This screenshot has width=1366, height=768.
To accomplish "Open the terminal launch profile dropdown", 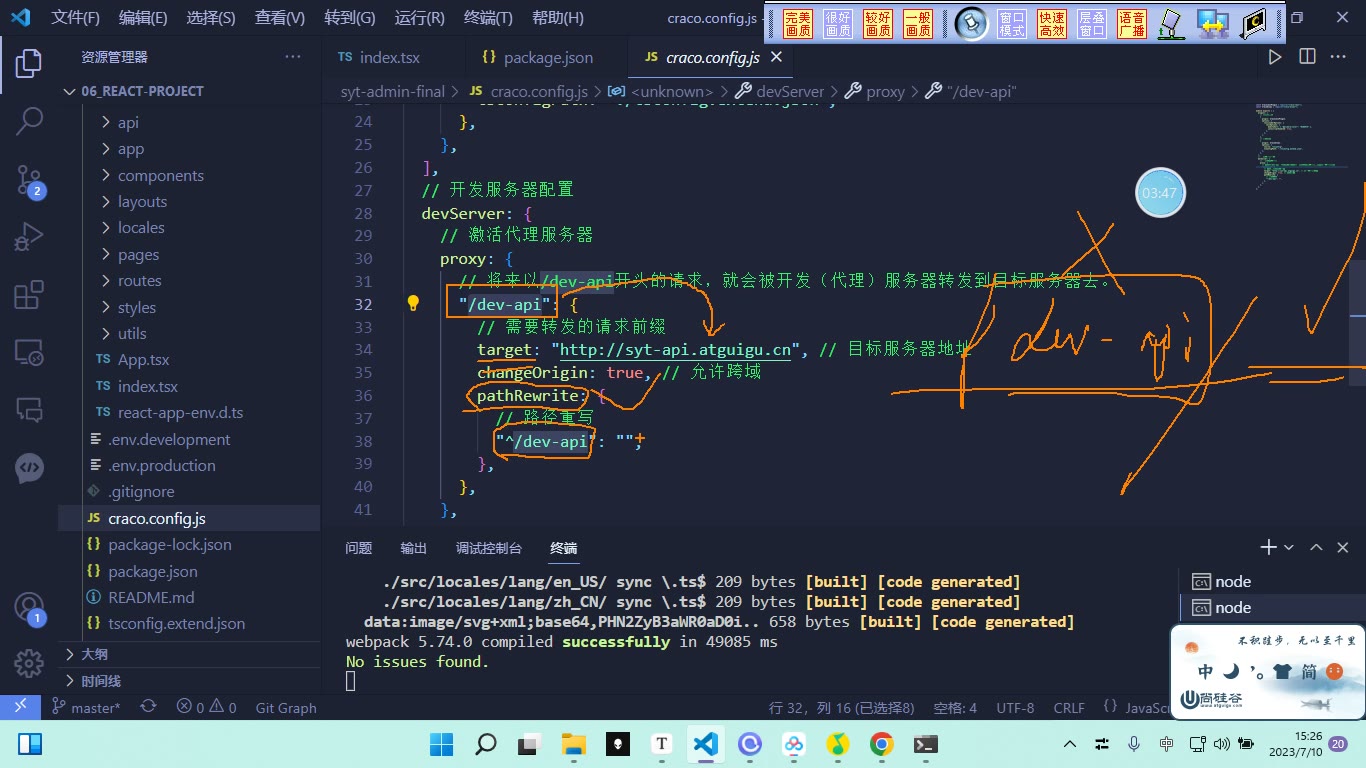I will [1289, 547].
